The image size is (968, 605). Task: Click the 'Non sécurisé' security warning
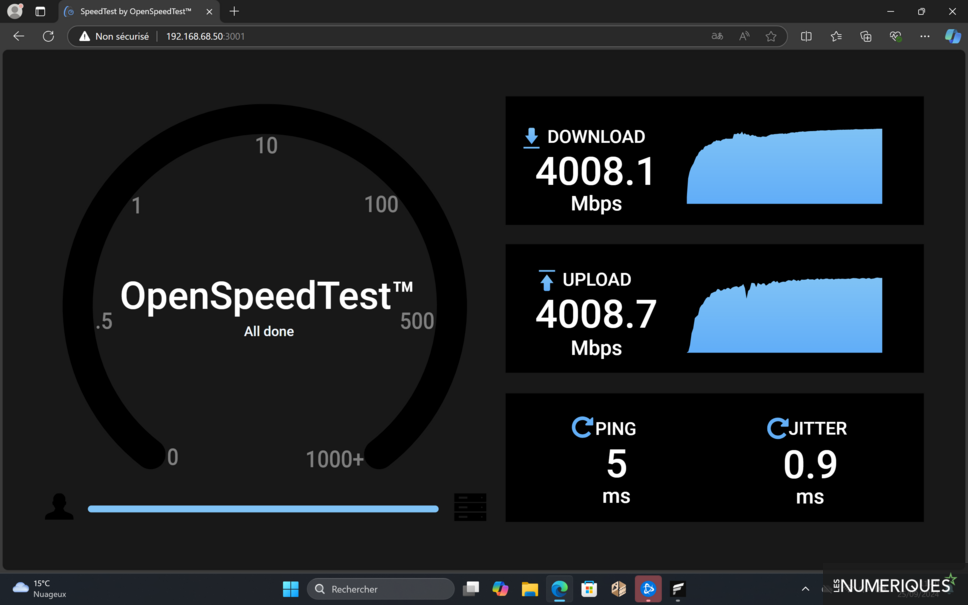click(113, 36)
